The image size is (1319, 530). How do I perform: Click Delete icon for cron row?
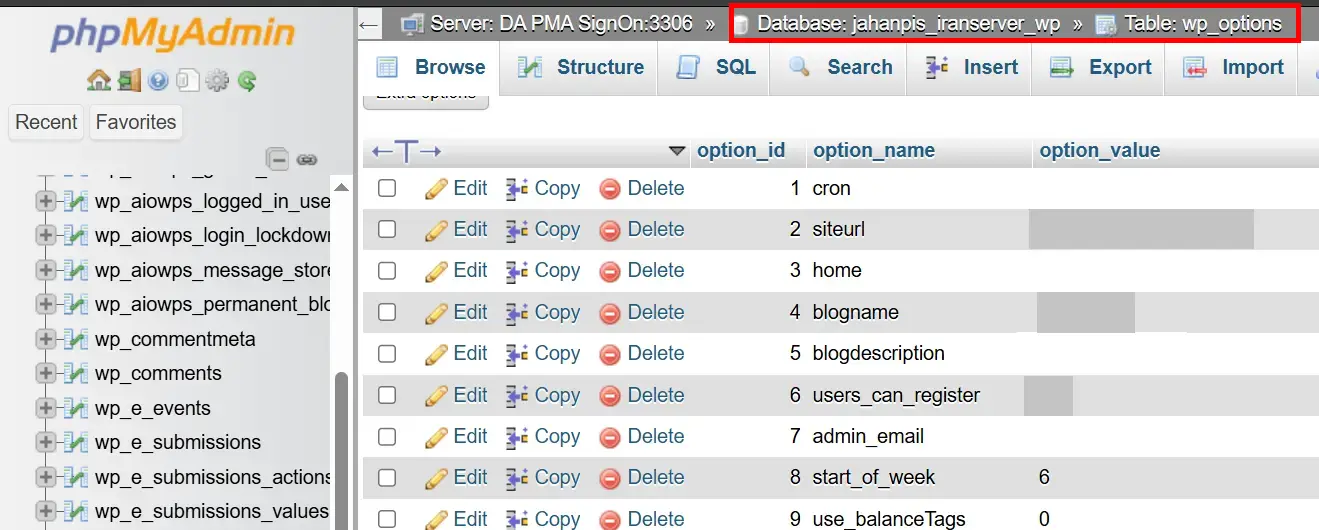(610, 188)
